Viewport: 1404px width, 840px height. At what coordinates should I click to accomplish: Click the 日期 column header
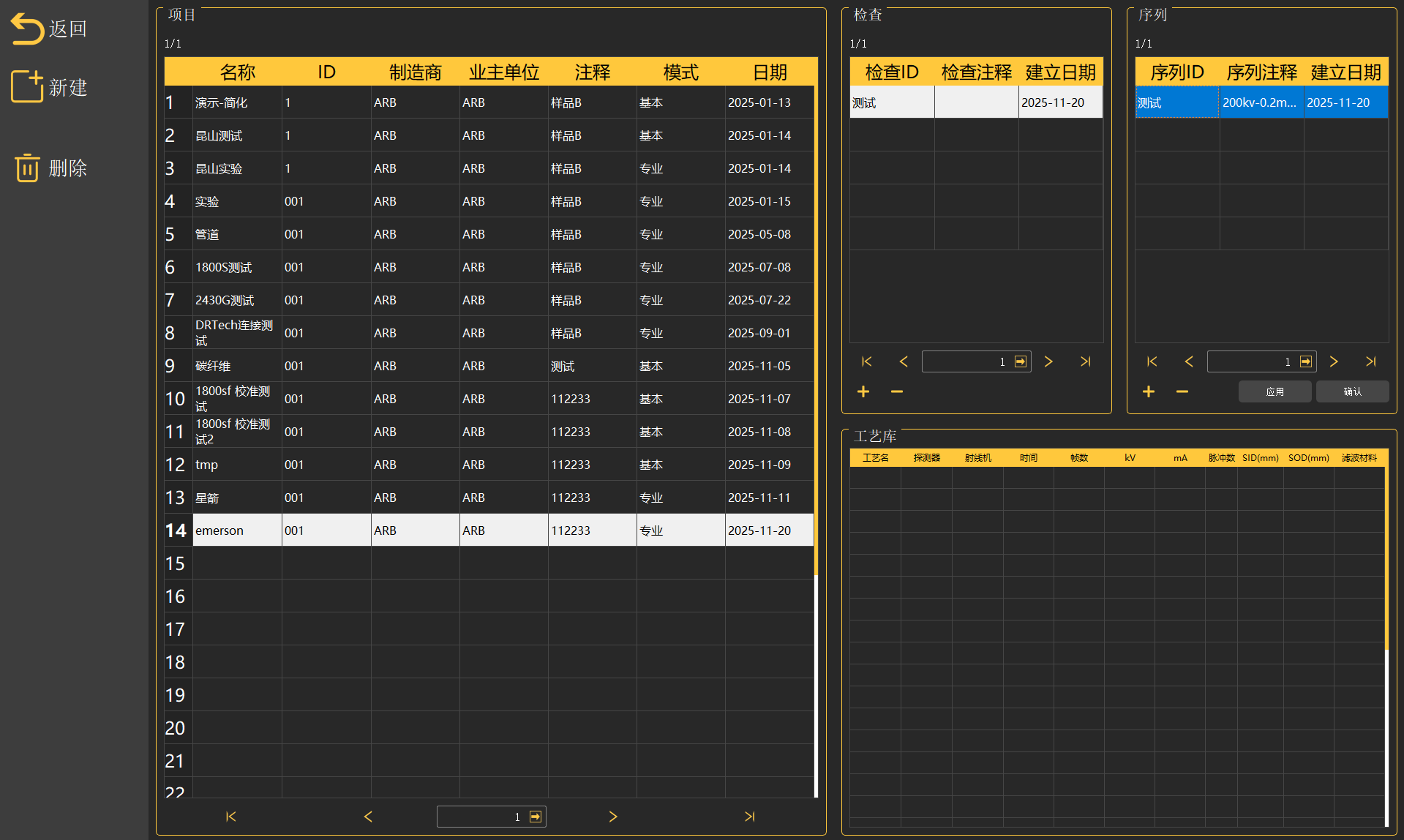(x=770, y=72)
